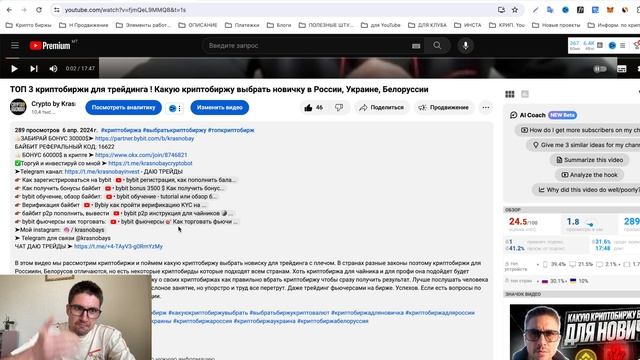Open the krasnobays Instagram link

point(84,230)
